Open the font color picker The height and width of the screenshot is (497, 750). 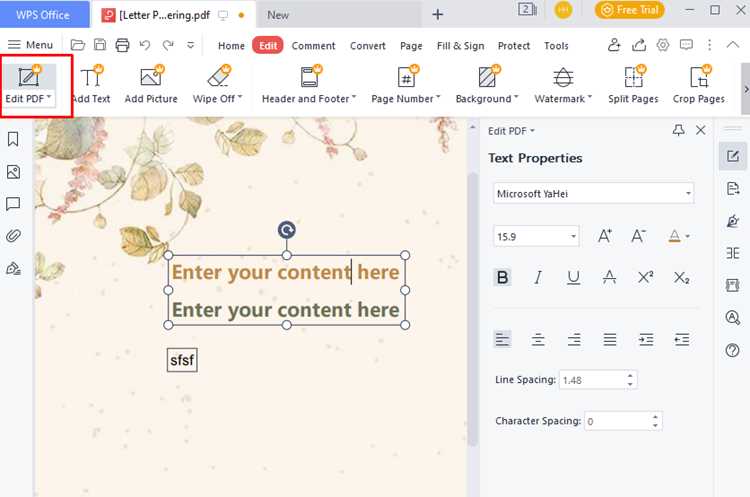coord(678,236)
